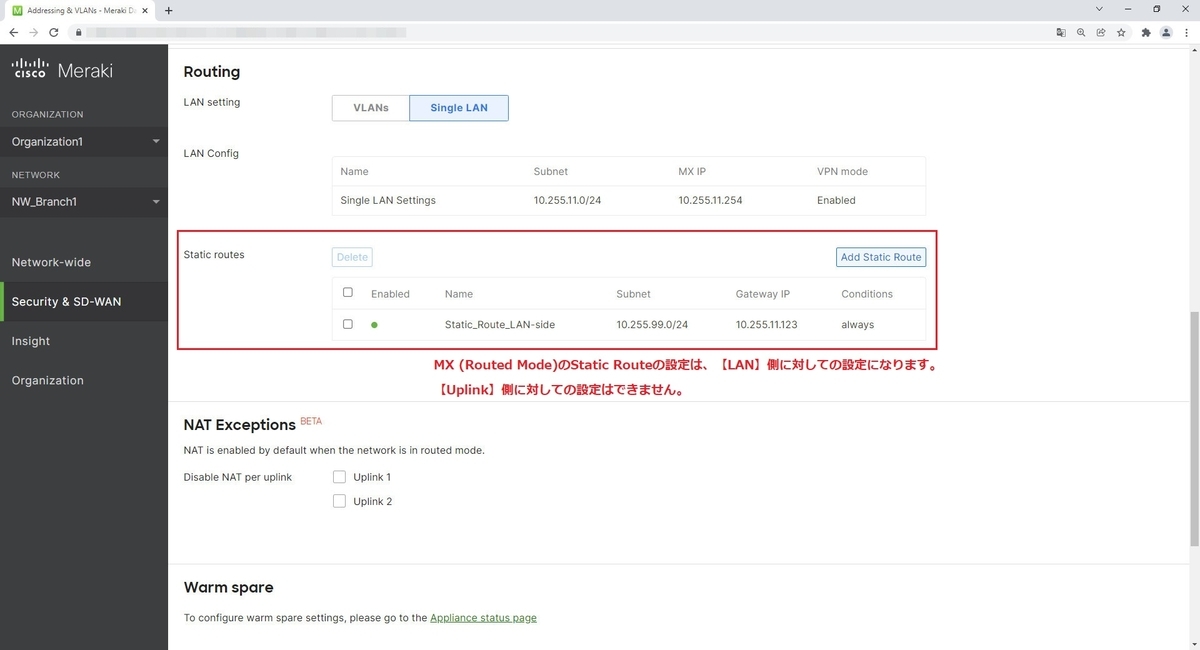The height and width of the screenshot is (650, 1200).
Task: Click the profile avatar icon
Action: [1166, 32]
